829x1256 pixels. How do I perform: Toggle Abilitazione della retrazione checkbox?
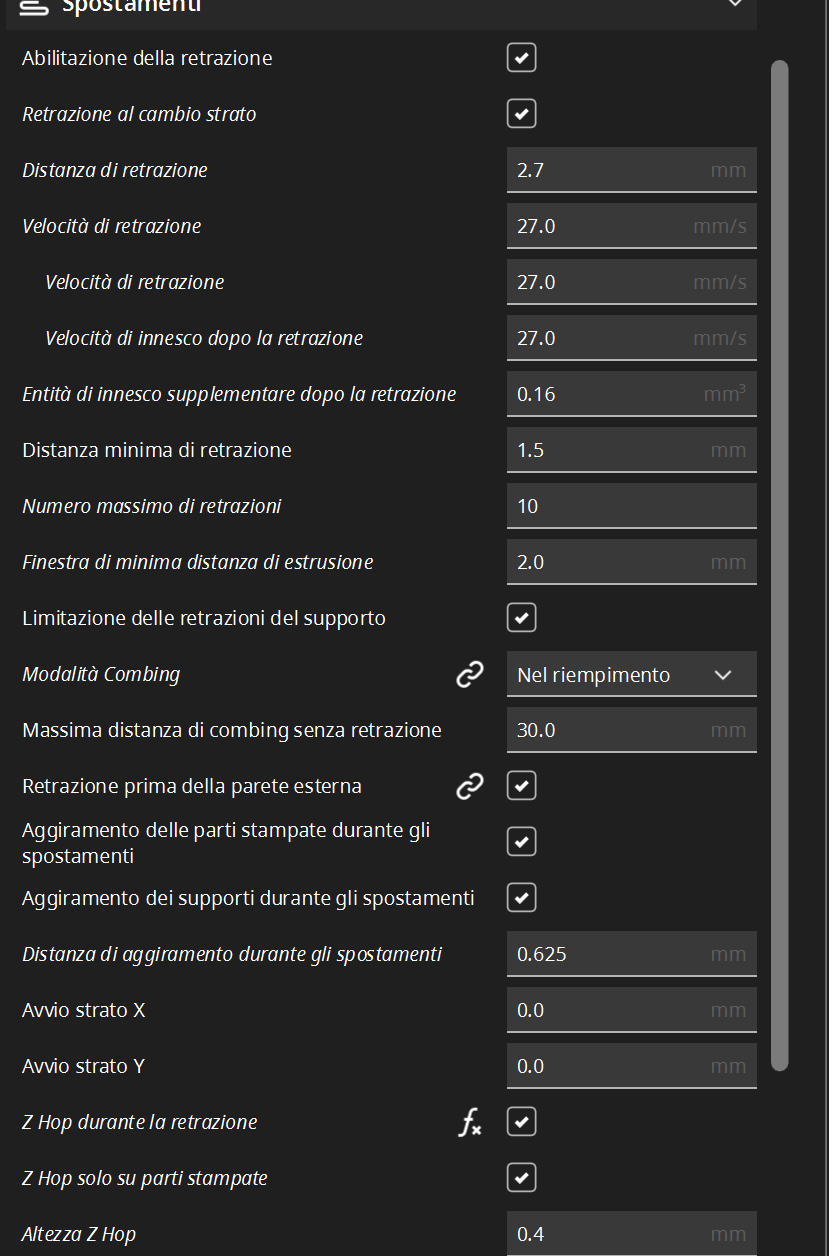(x=522, y=58)
